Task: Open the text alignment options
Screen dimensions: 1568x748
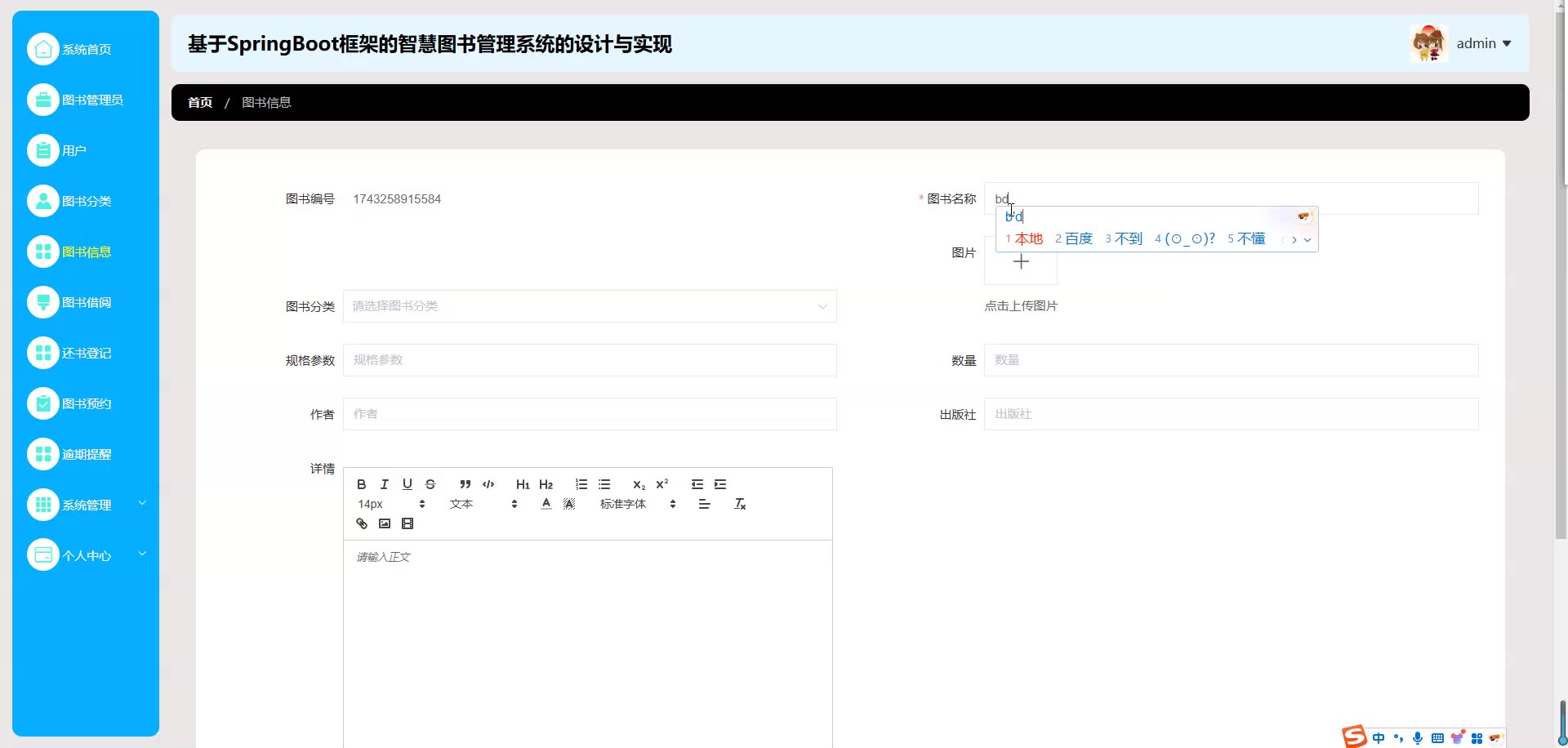Action: (x=704, y=504)
